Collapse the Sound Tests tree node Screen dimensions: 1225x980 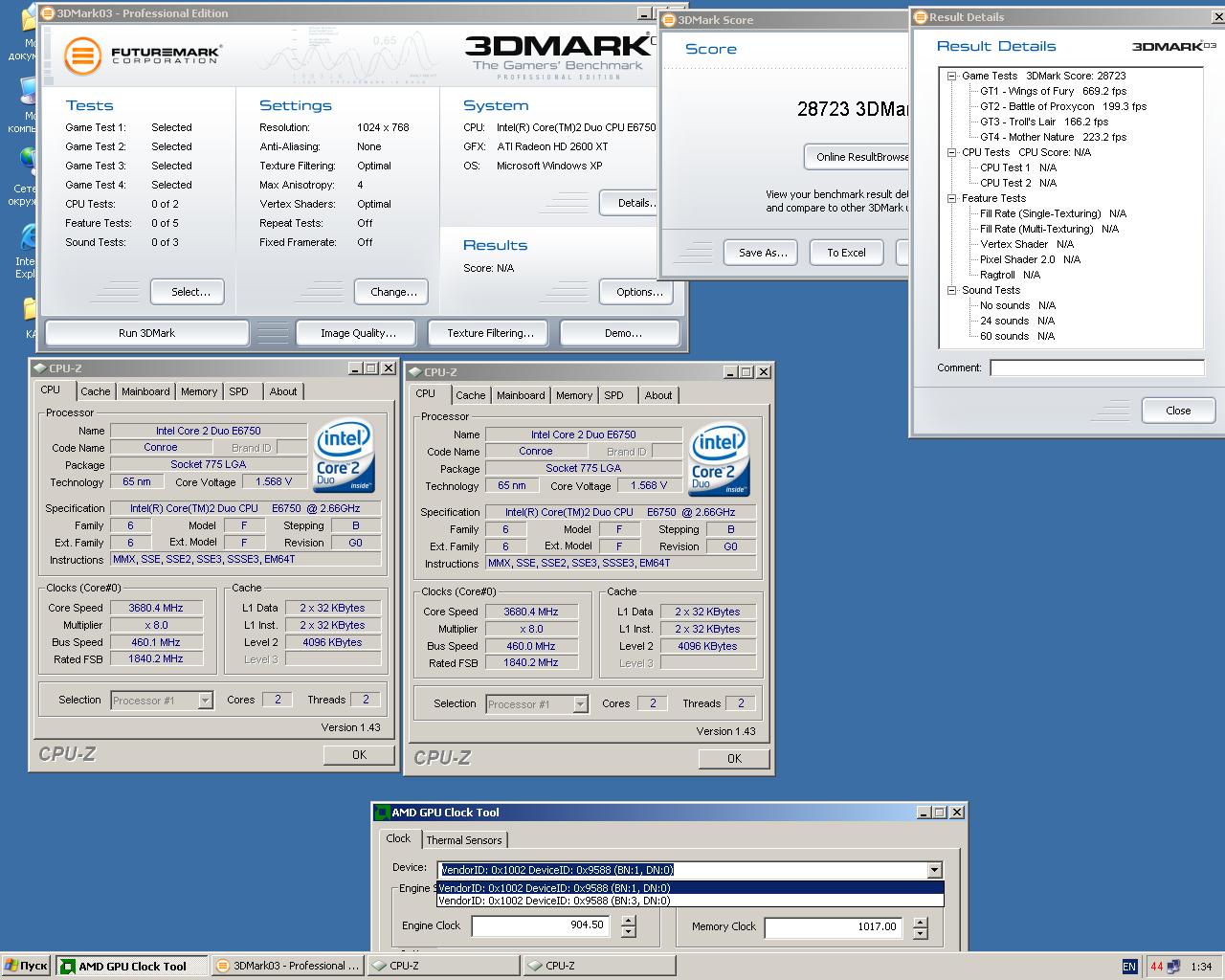tap(952, 290)
